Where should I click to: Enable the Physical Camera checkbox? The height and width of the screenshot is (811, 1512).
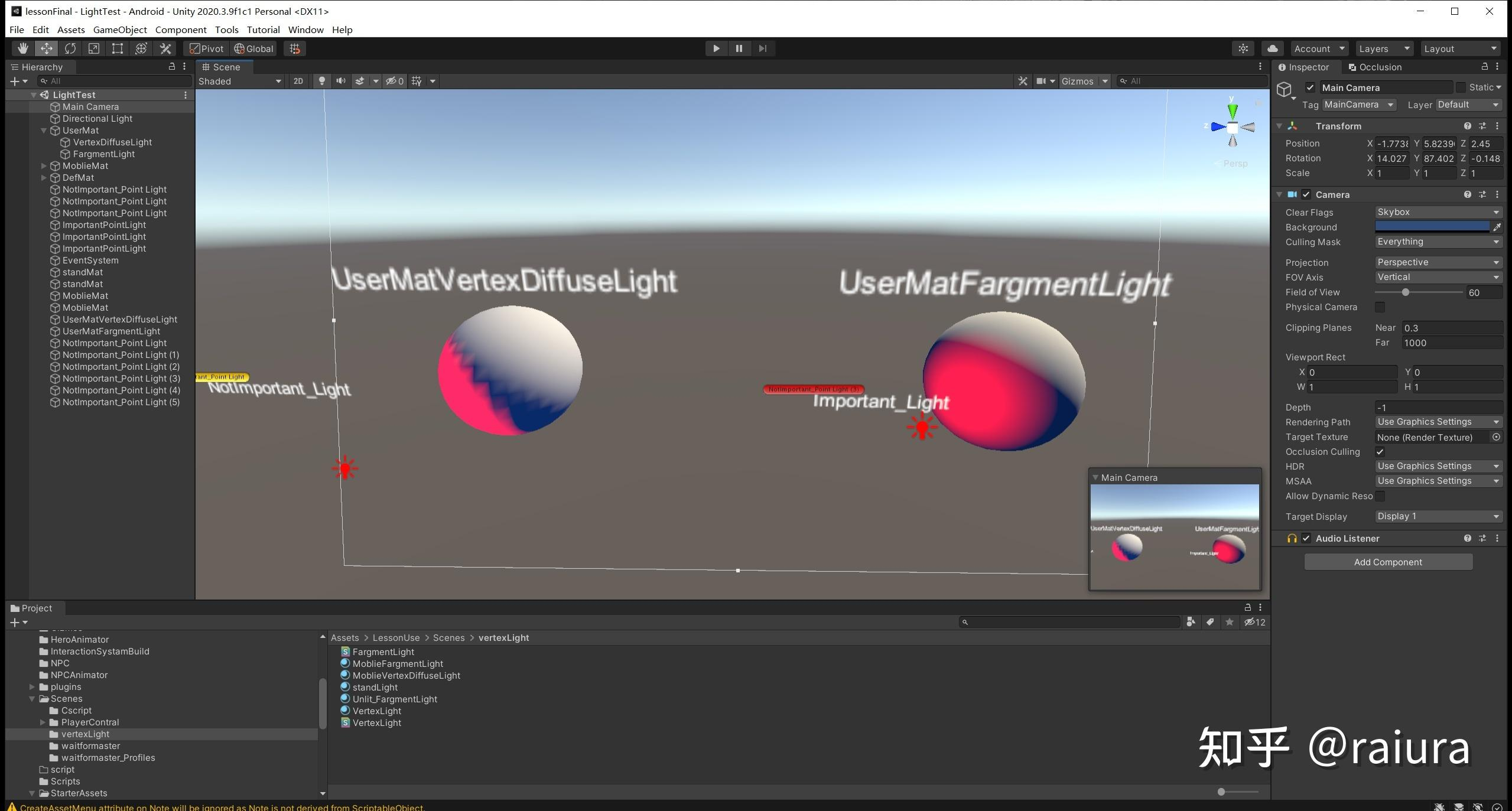[1380, 307]
